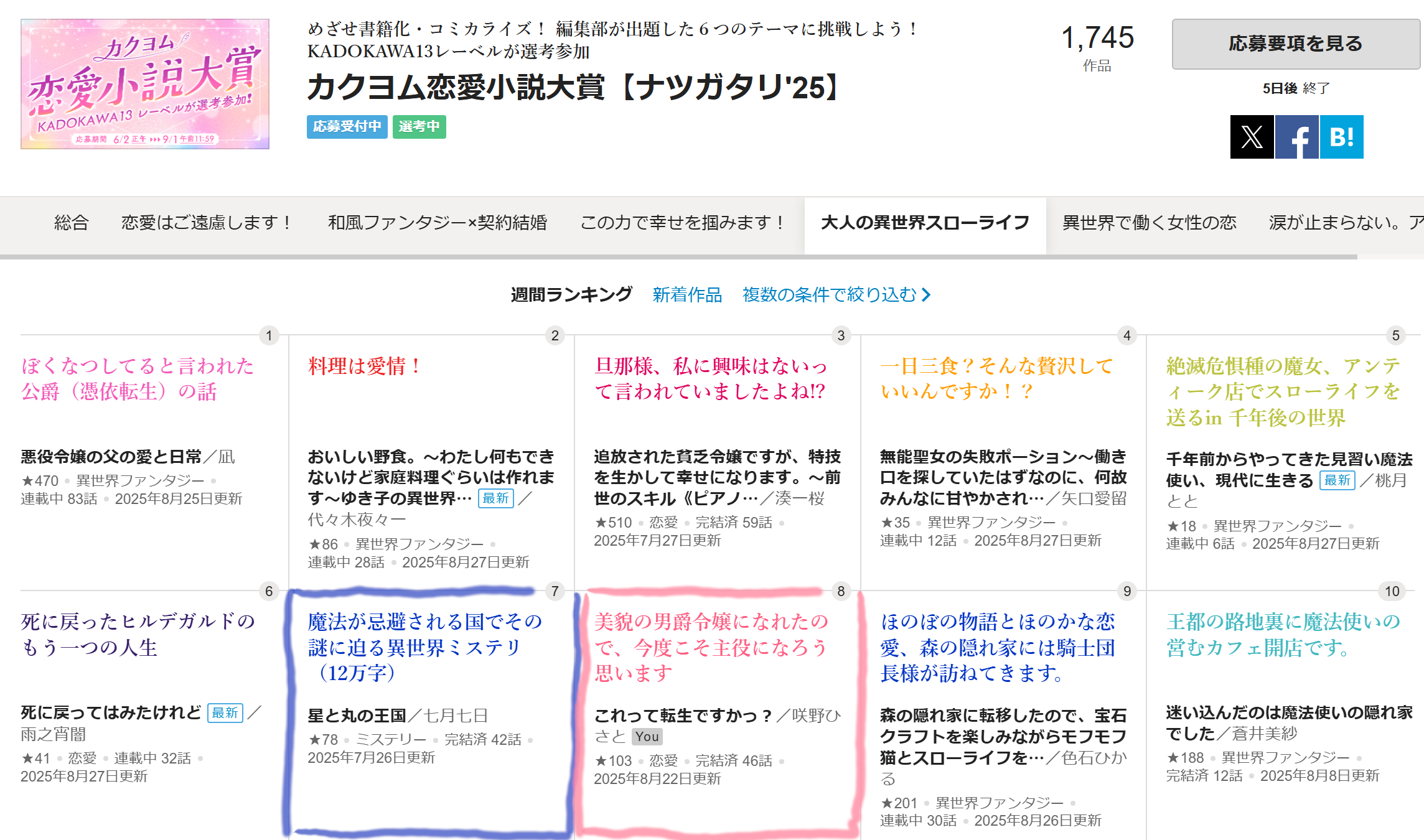The image size is (1424, 840).
Task: Click the 応募受付中 status badge
Action: (347, 127)
